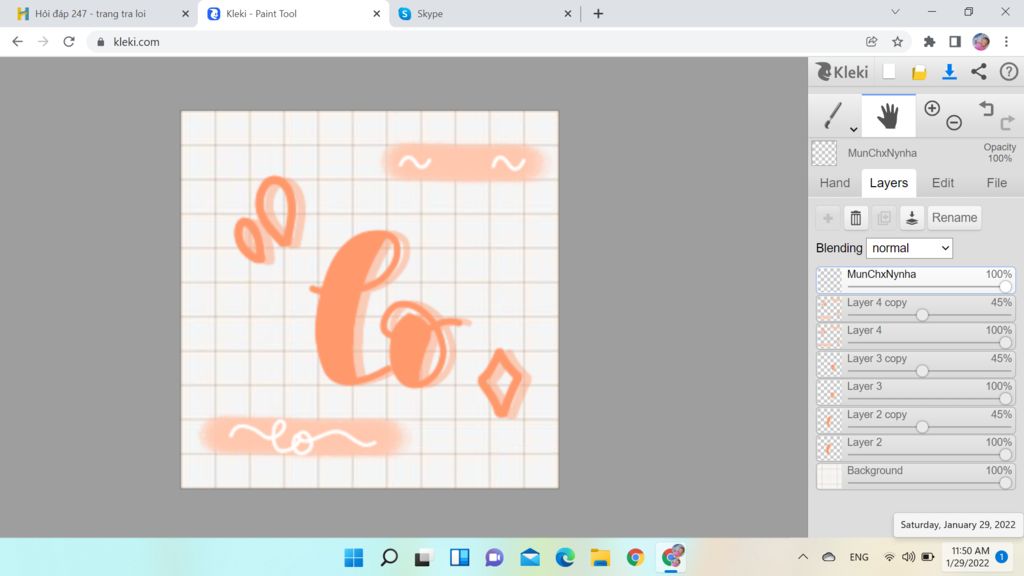Viewport: 1024px width, 576px height.
Task: Show hidden system tray icons
Action: click(803, 557)
